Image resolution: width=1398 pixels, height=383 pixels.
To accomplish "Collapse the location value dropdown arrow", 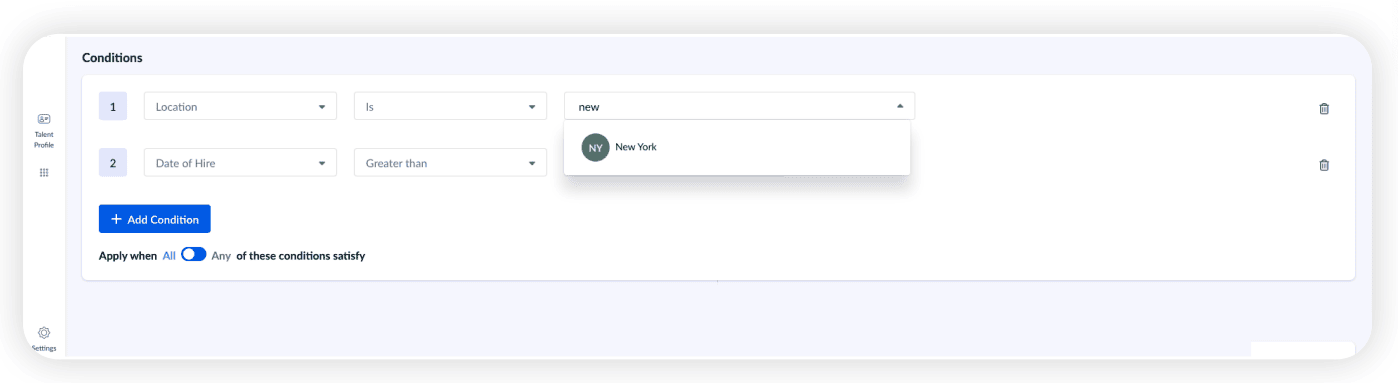I will tap(899, 106).
